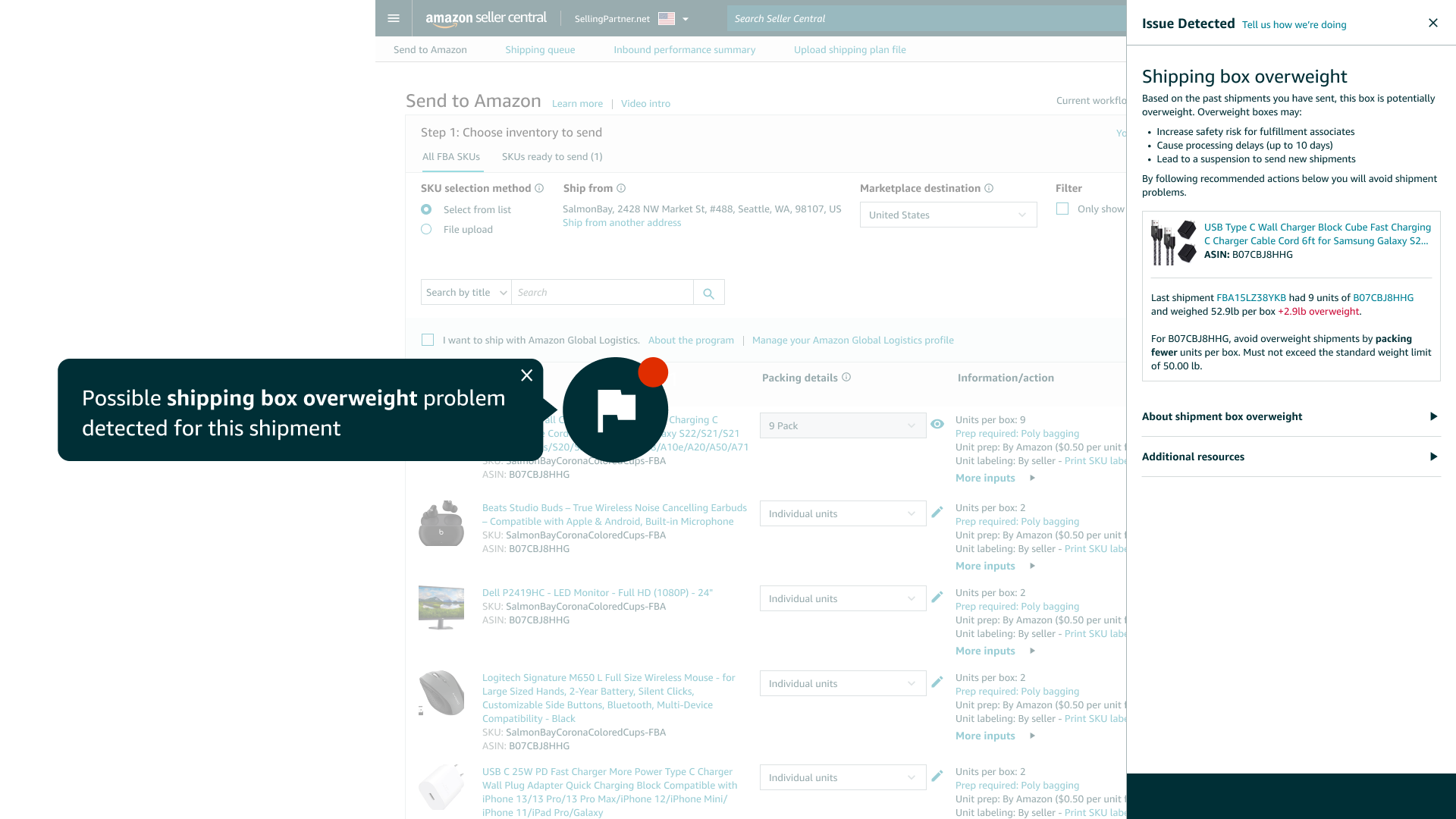Screen dimensions: 1456x819
Task: Click the Amazon Seller Central logo
Action: point(485,18)
